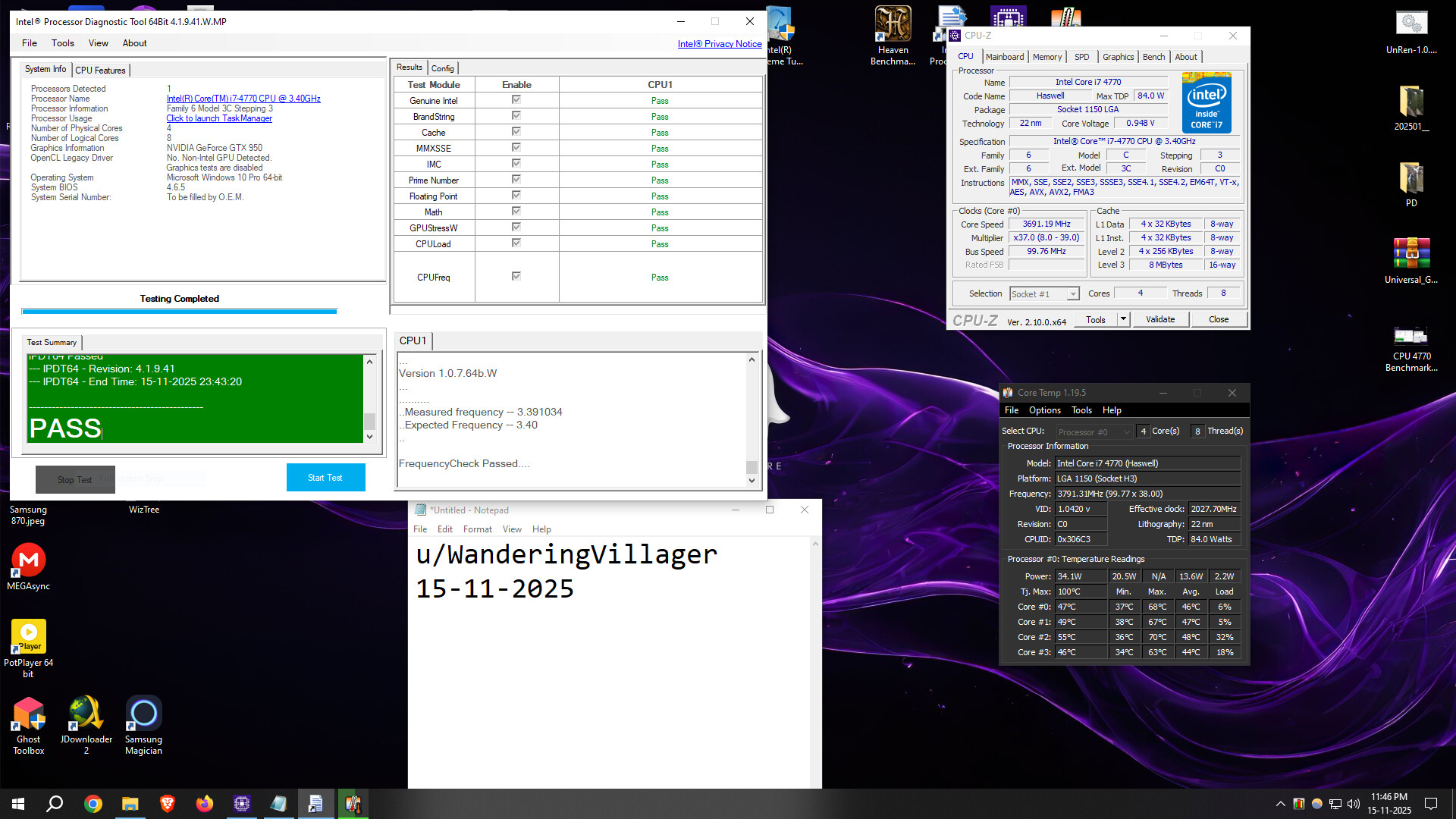Open the Firefox icon in the taskbar
The width and height of the screenshot is (1456, 819).
coord(205,804)
